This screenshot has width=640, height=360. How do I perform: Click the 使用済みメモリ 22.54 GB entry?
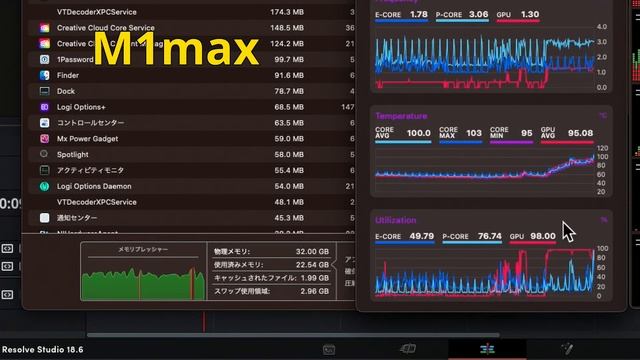pyautogui.click(x=271, y=264)
